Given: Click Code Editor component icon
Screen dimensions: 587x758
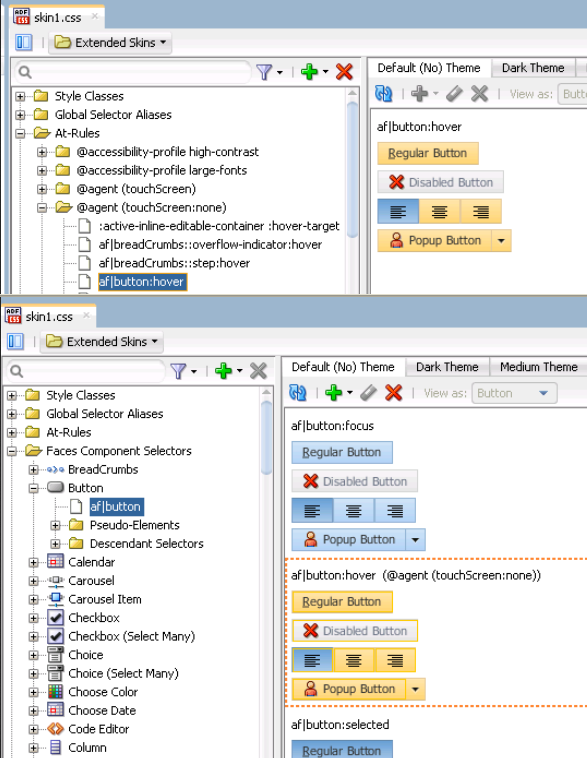Looking at the screenshot, I should tap(56, 729).
